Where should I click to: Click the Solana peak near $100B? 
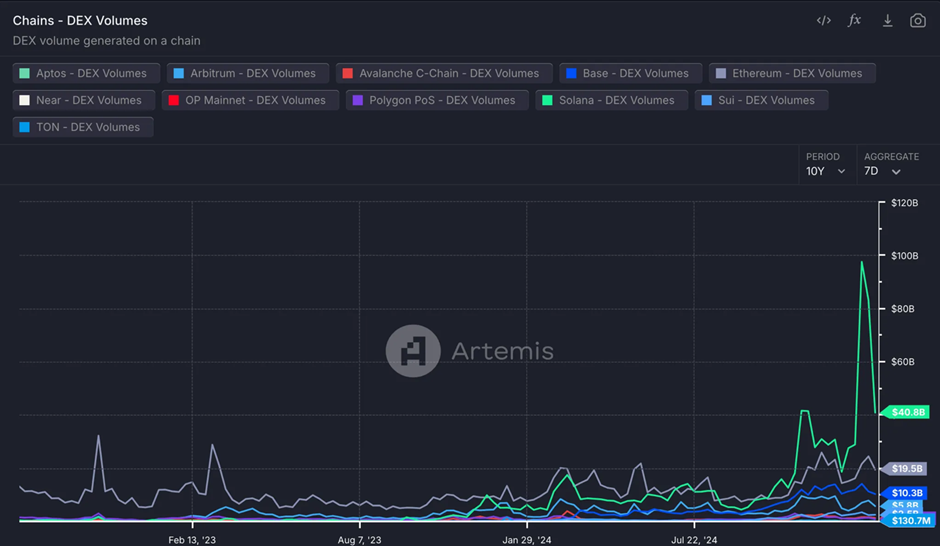pyautogui.click(x=862, y=263)
